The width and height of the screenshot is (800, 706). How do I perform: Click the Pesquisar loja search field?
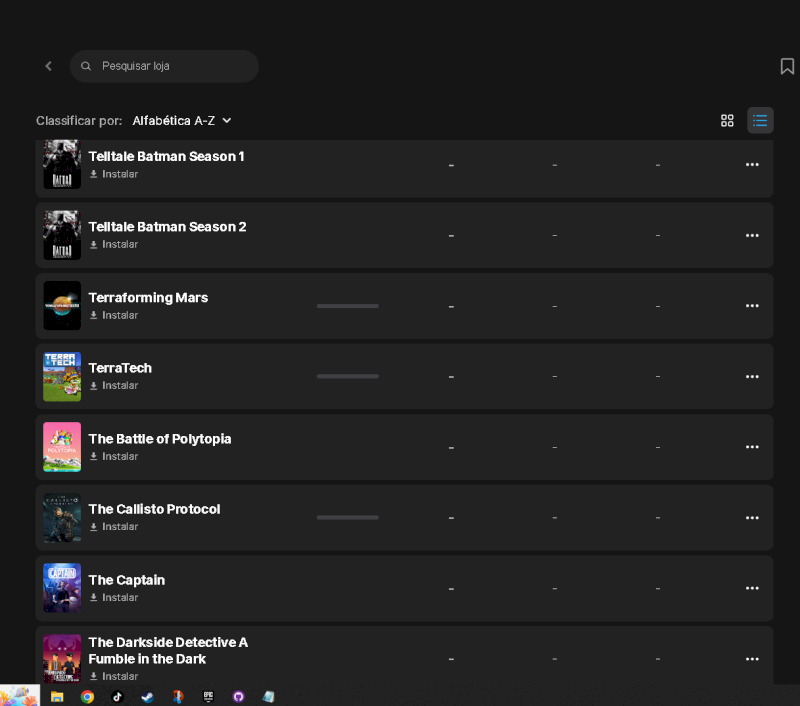coord(164,66)
